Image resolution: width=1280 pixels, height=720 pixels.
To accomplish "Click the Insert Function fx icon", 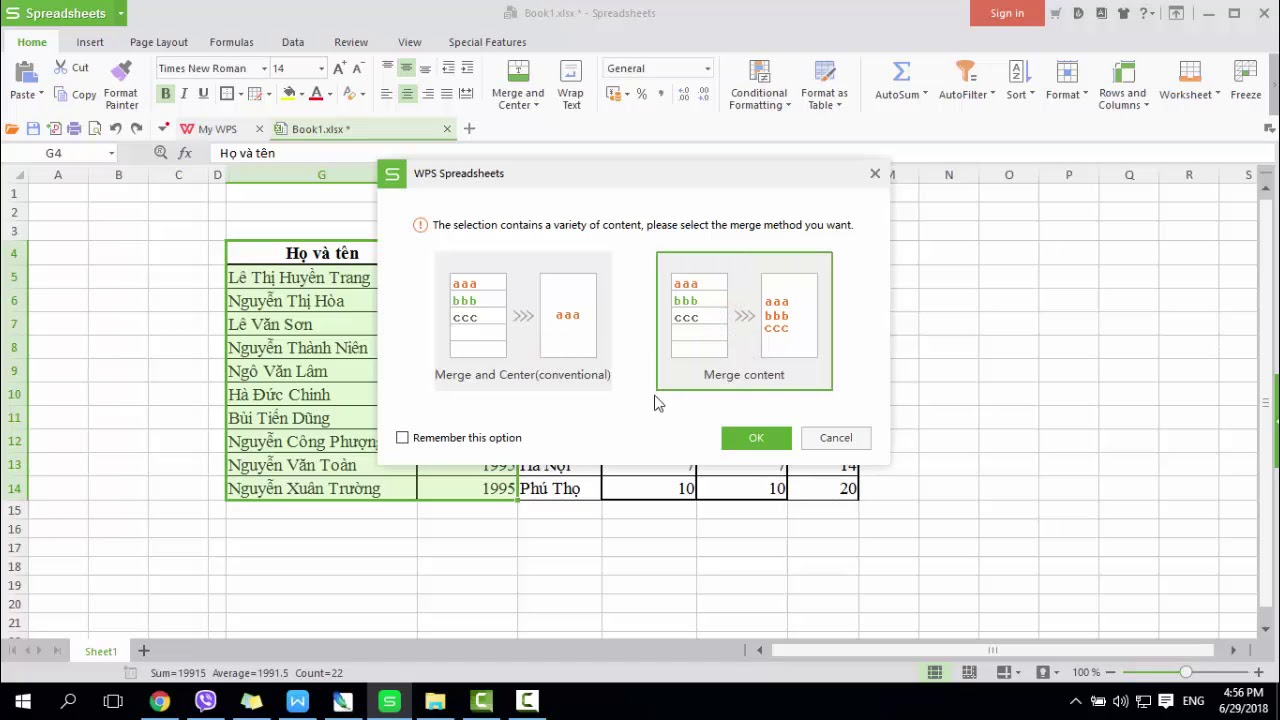I will click(185, 153).
